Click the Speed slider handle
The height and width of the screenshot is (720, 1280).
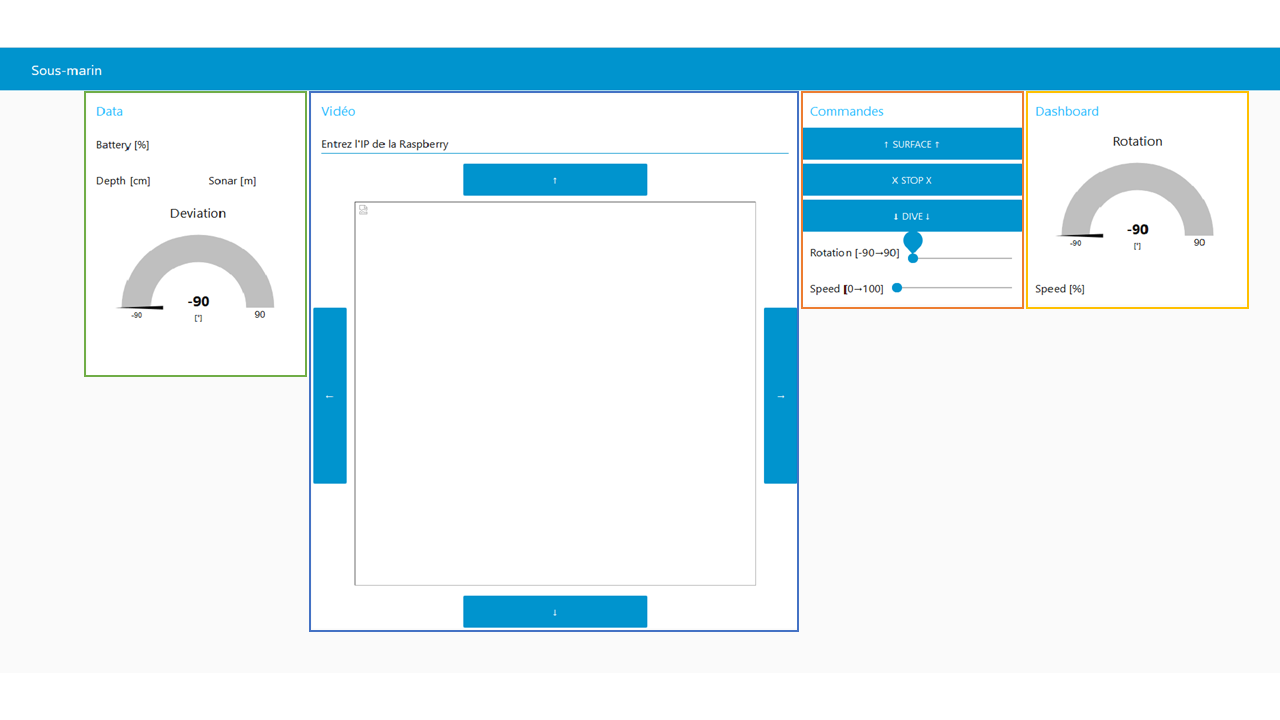click(x=897, y=288)
